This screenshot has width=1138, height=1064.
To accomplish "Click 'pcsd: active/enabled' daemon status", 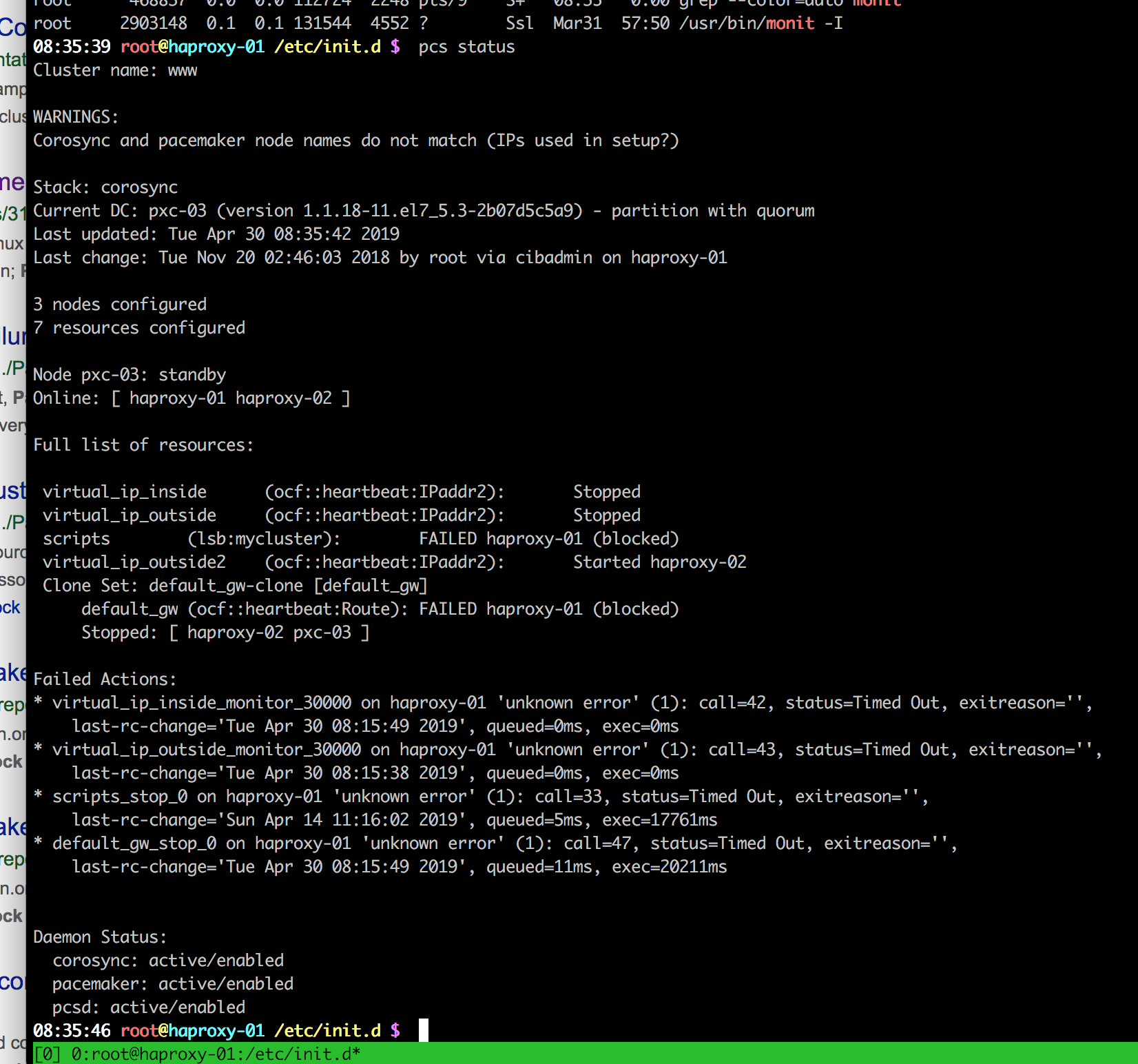I will pyautogui.click(x=149, y=1007).
